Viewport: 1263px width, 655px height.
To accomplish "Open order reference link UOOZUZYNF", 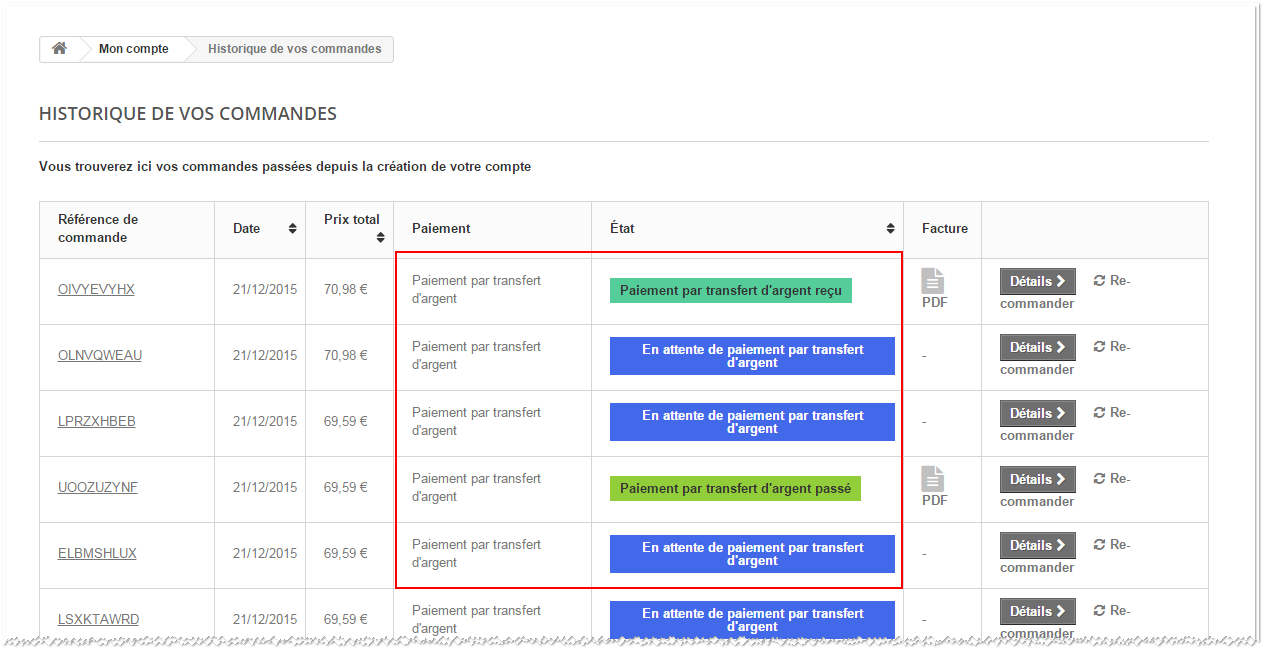I will click(98, 488).
